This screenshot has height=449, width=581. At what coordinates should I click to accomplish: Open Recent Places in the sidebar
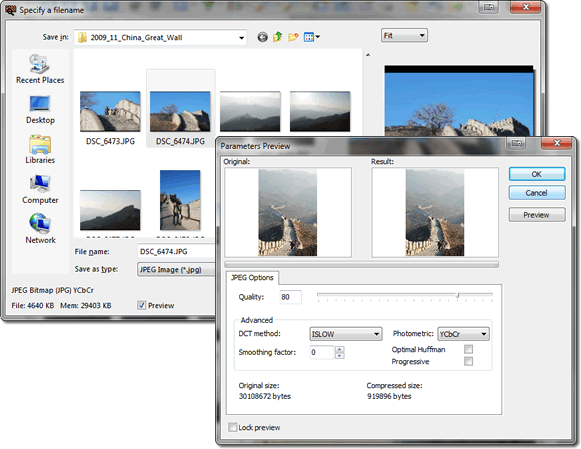[40, 69]
